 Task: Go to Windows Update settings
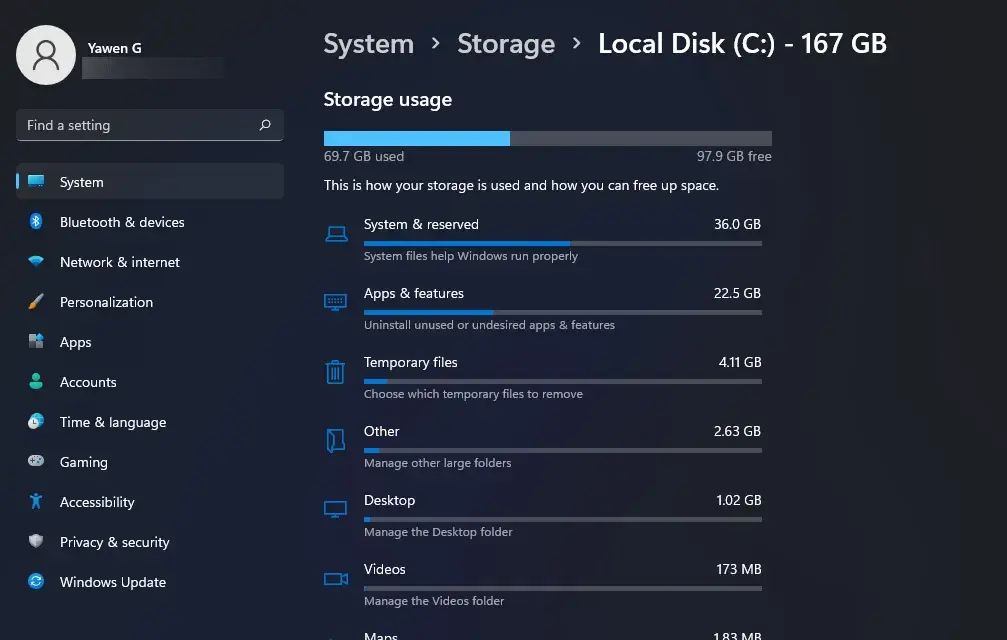coord(150,582)
